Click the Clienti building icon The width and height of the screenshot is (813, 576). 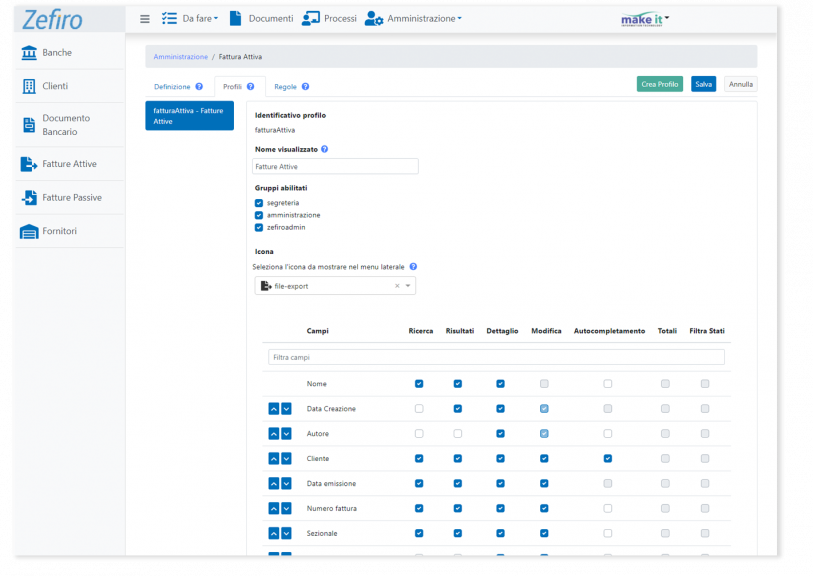click(29, 86)
